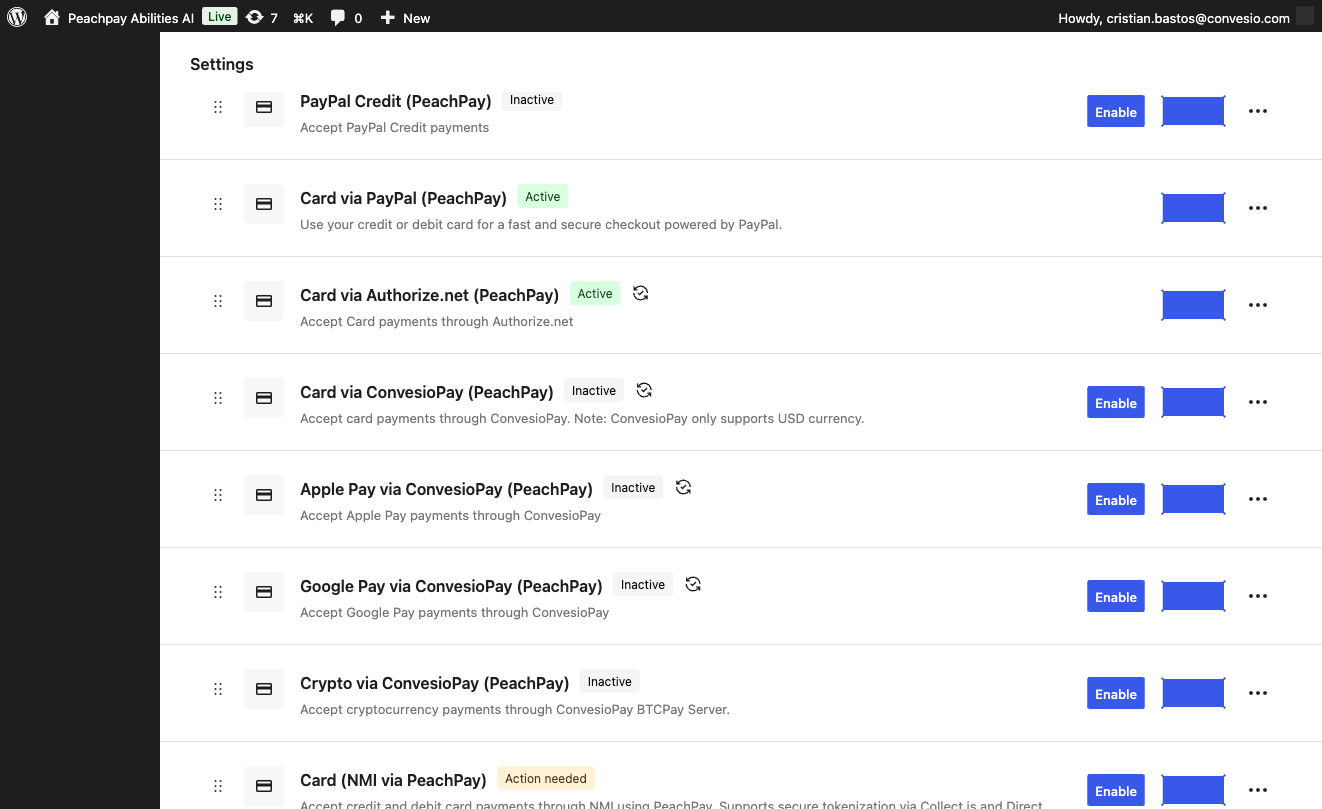Click the Inactive badge on Crypto via ConvesioPay
Image resolution: width=1322 pixels, height=809 pixels.
pyautogui.click(x=610, y=682)
